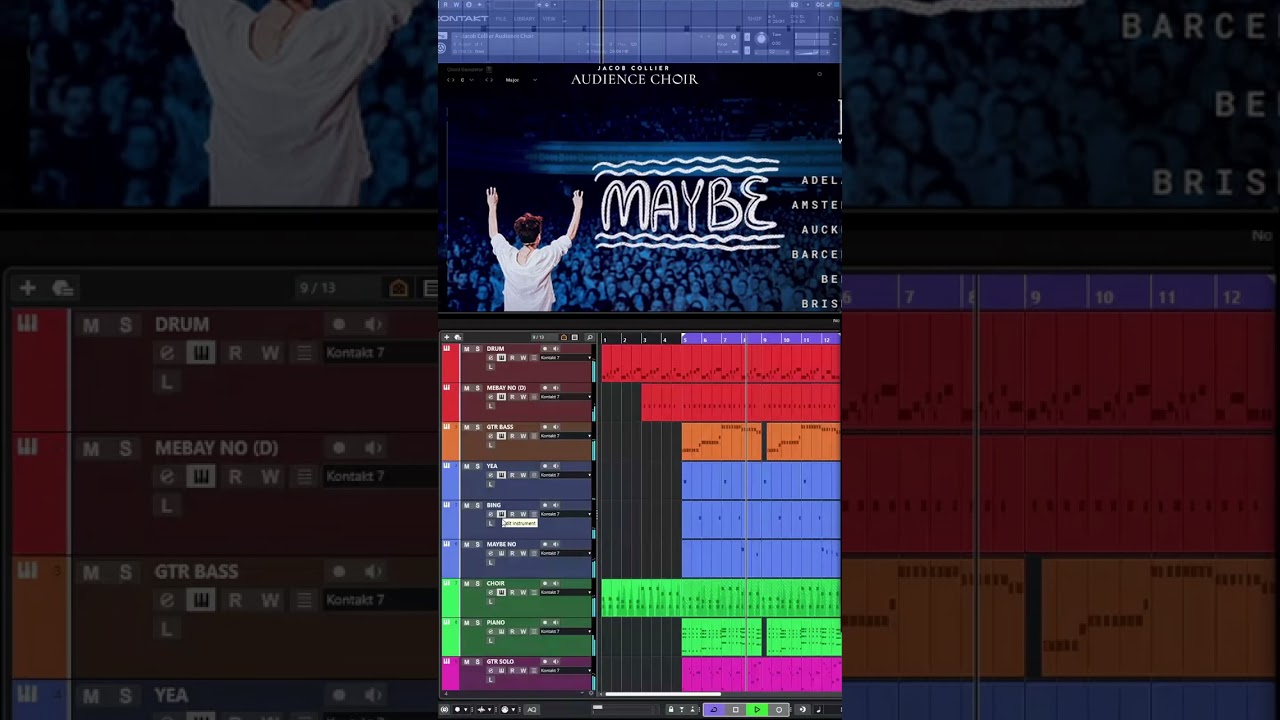
Task: Toggle monitor speaker on YEA track
Action: point(556,466)
